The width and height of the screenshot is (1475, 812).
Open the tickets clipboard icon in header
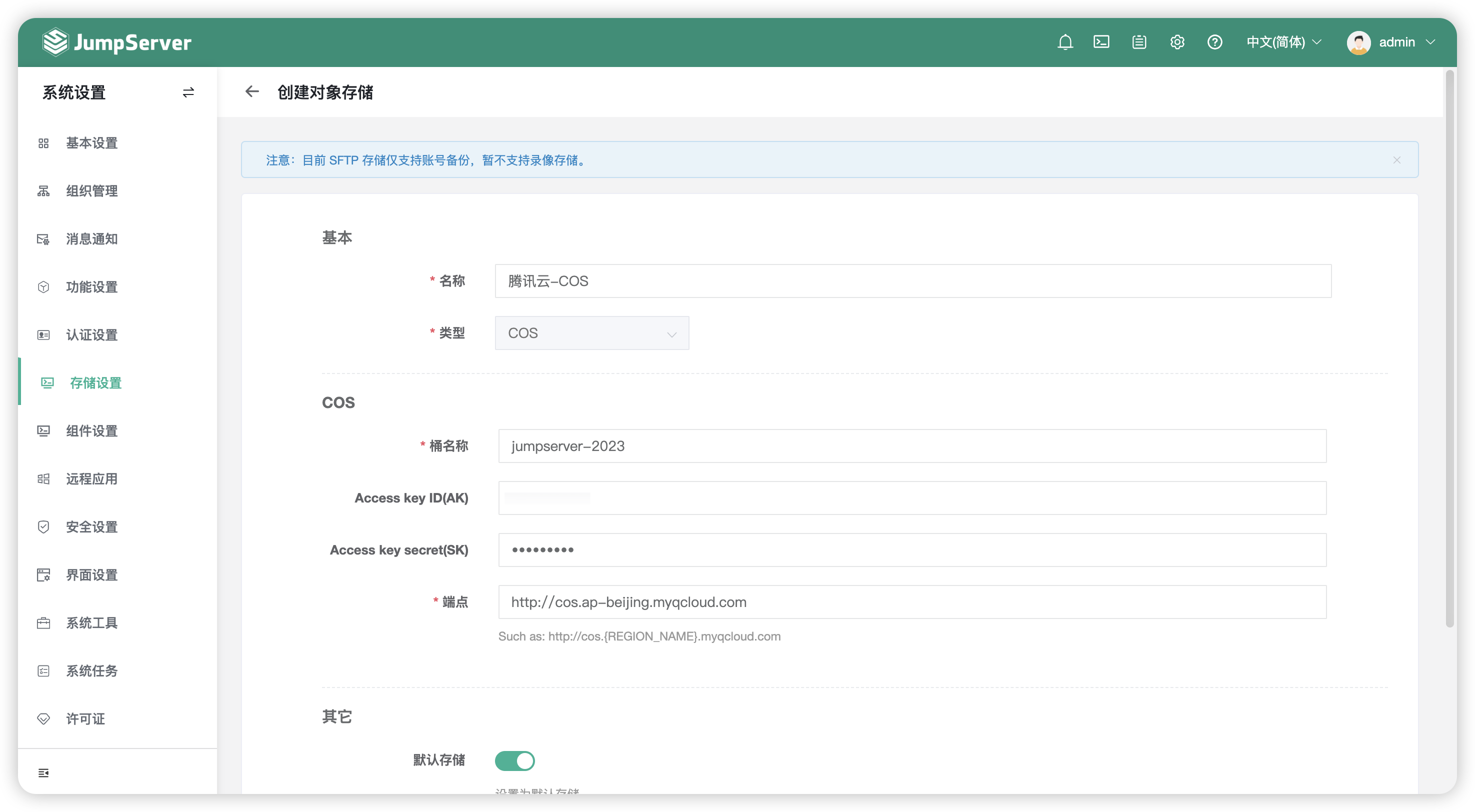pos(1139,42)
